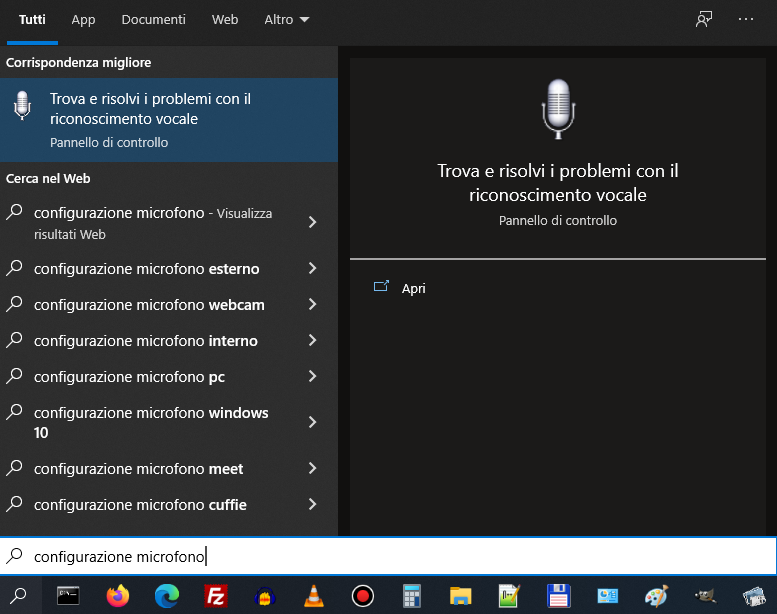Open the Altro dropdown menu
This screenshot has height=614, width=777.
287,20
